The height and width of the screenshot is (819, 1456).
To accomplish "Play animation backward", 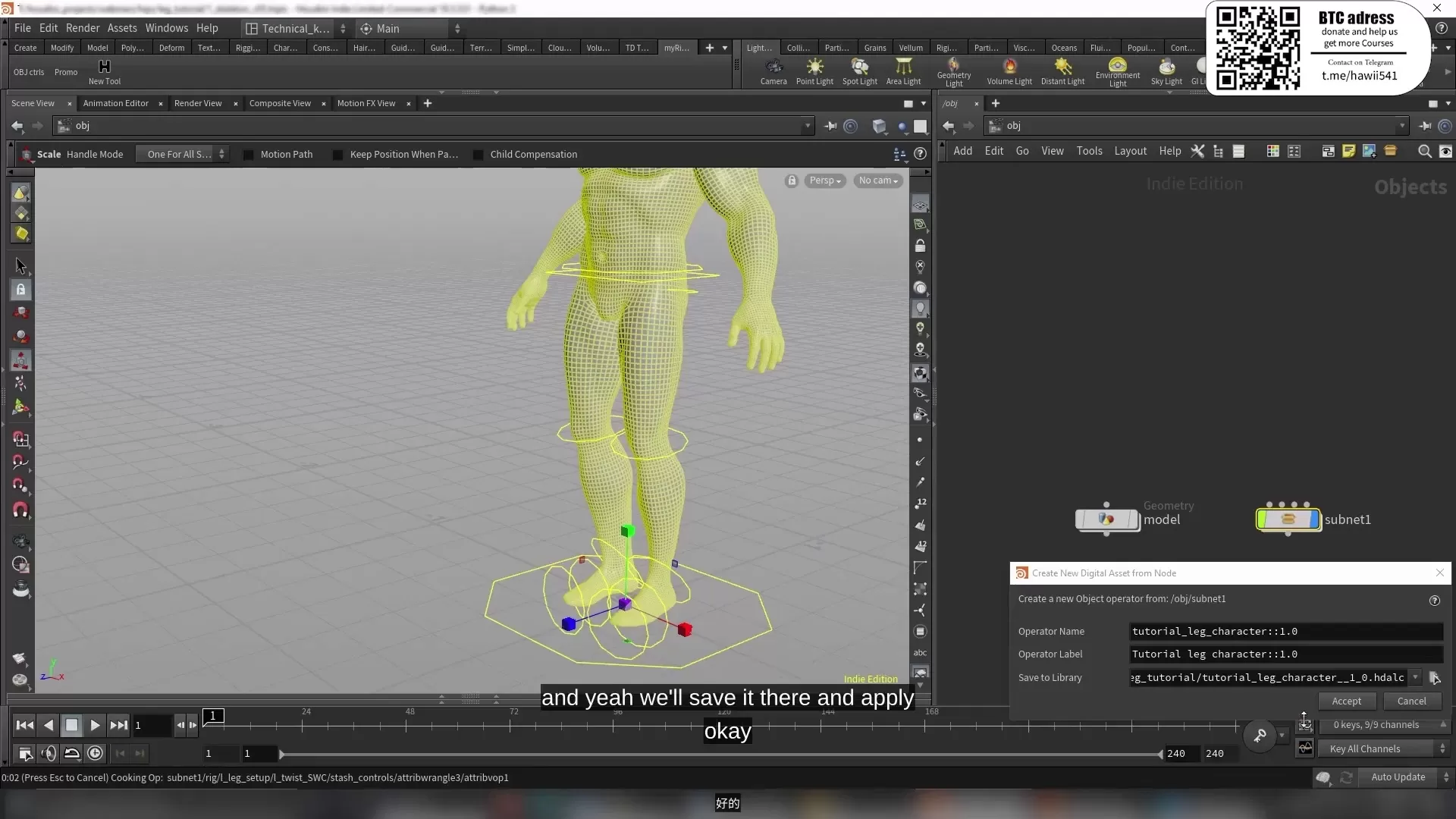I will [48, 725].
